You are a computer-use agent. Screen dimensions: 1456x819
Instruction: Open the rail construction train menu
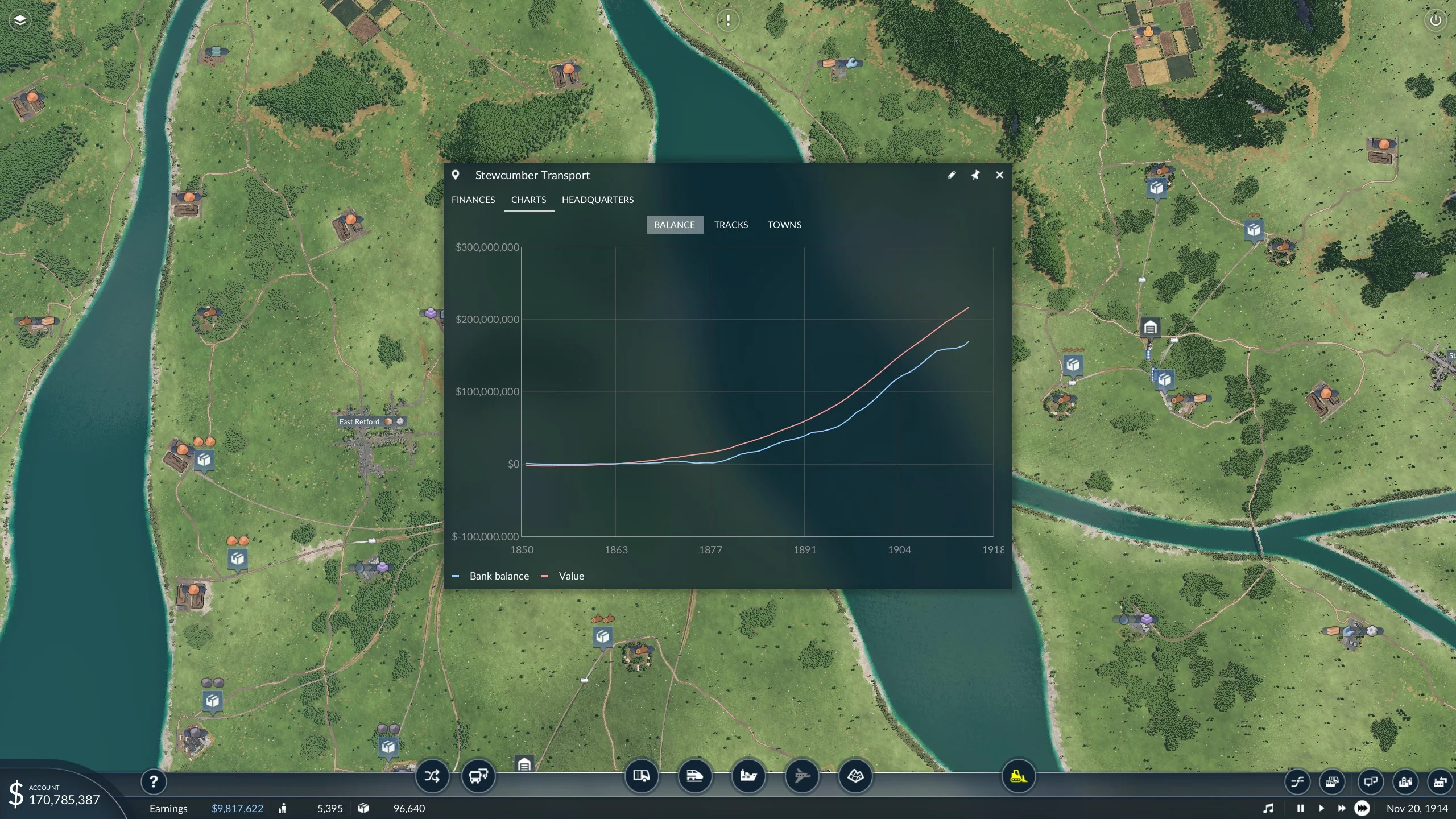[x=695, y=776]
